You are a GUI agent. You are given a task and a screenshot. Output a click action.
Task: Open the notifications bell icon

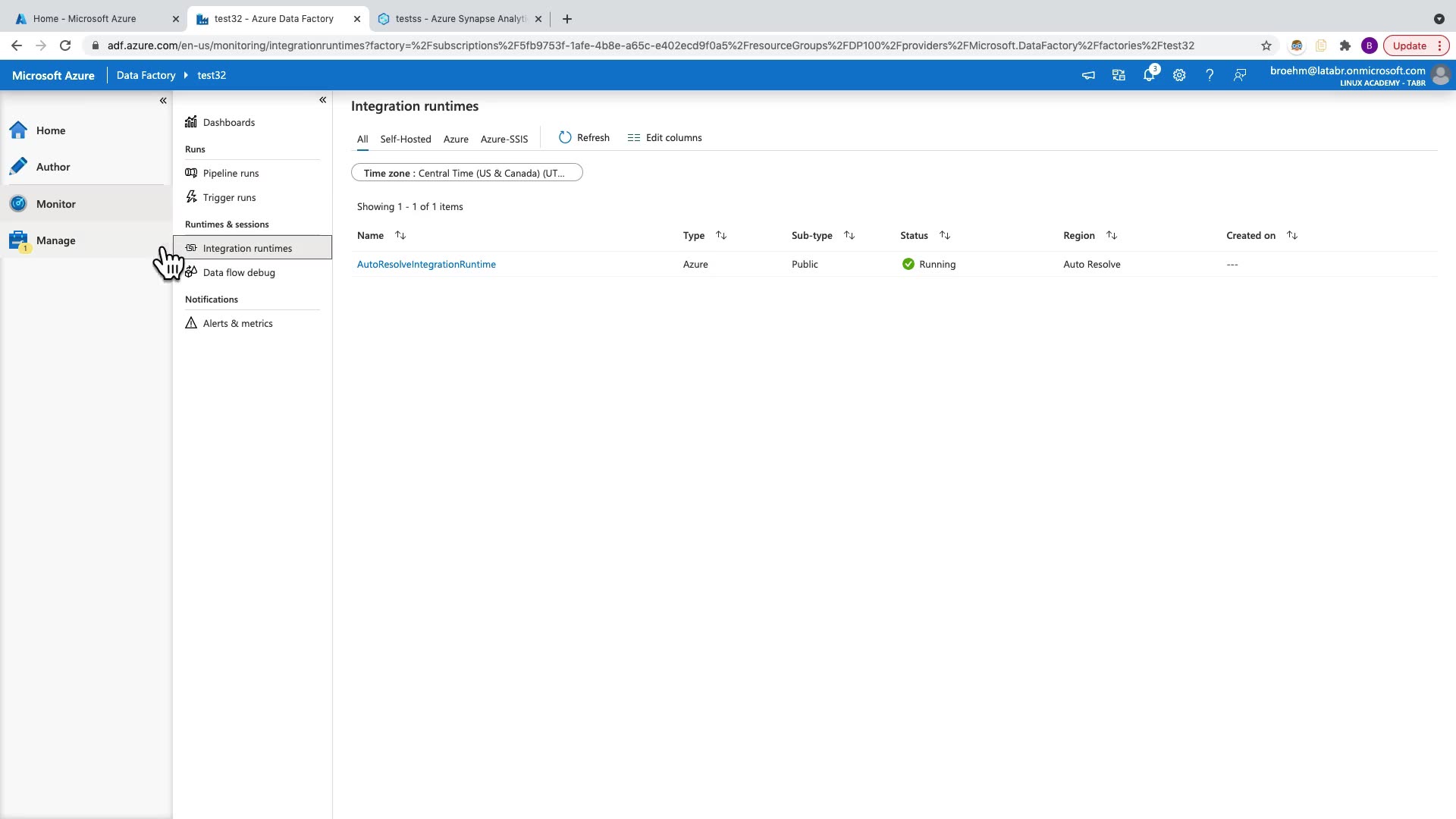(1149, 75)
